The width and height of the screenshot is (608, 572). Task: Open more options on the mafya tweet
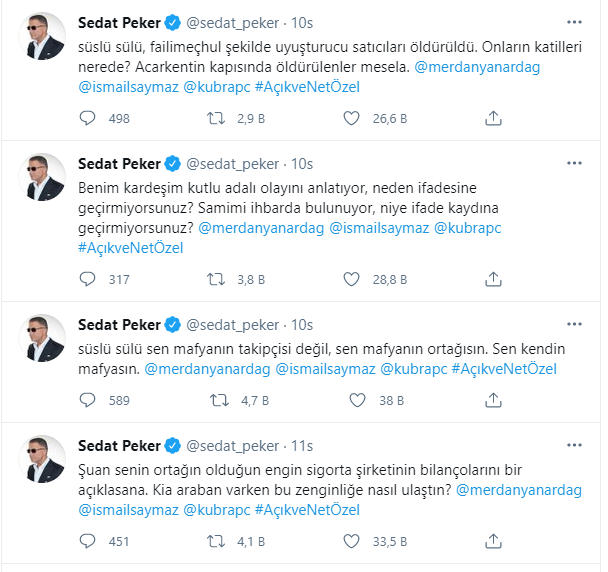(x=574, y=324)
